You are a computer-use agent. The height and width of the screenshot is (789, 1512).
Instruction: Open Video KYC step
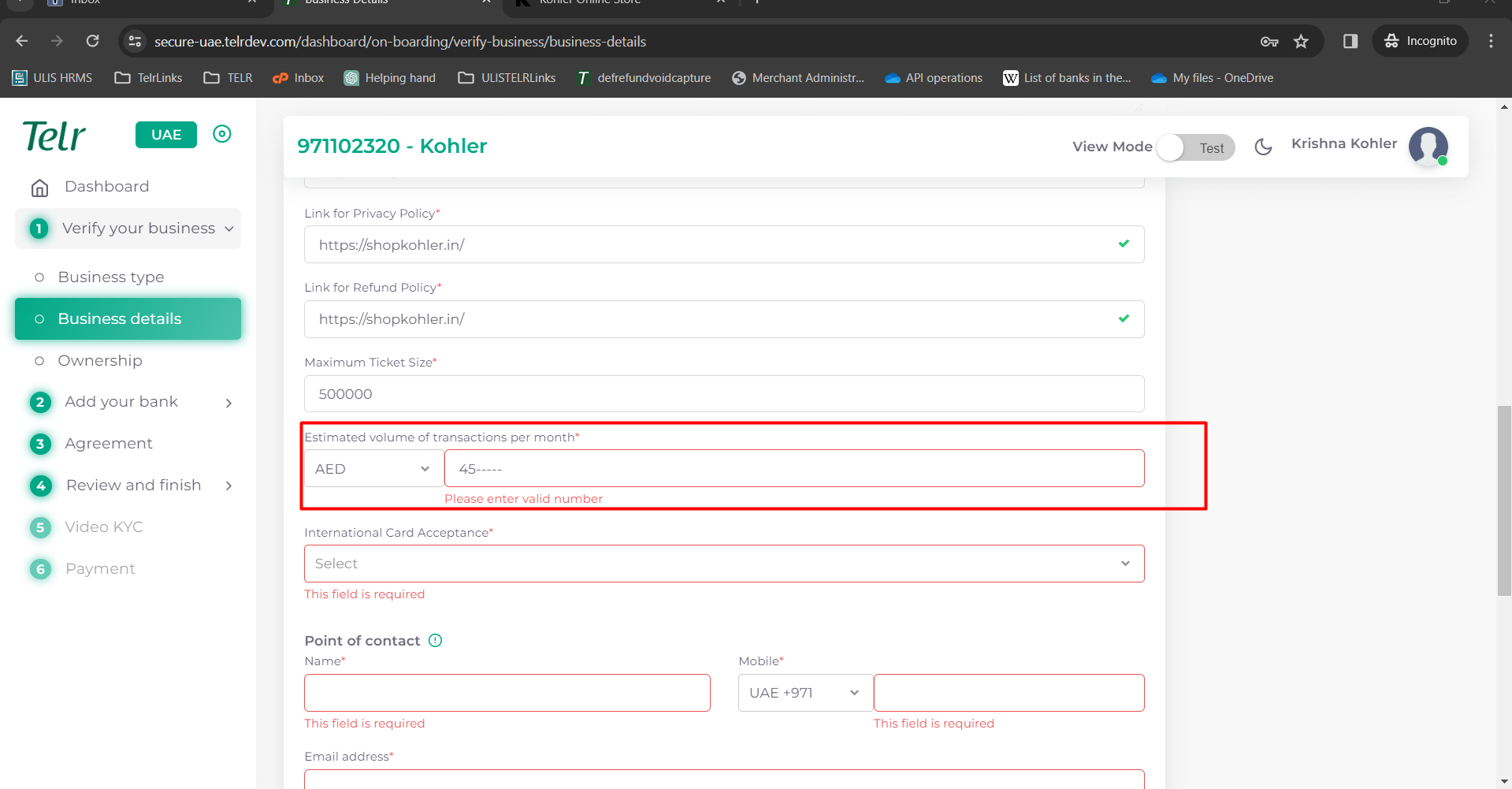click(104, 527)
